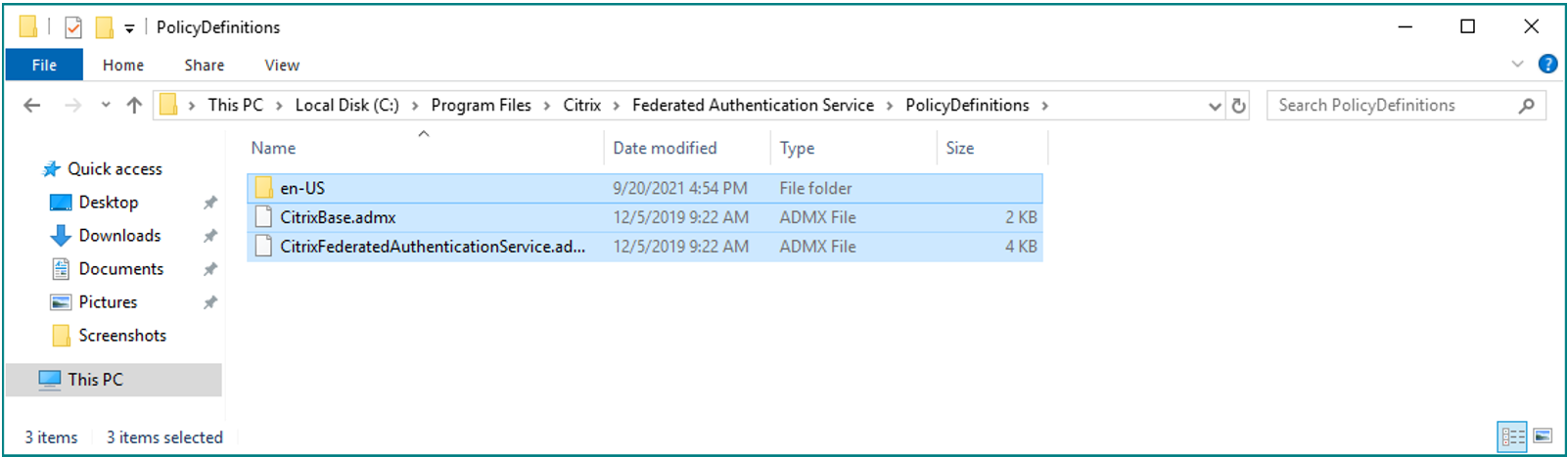Click the search magnifier icon
Image resolution: width=1568 pixels, height=457 pixels.
1526,106
